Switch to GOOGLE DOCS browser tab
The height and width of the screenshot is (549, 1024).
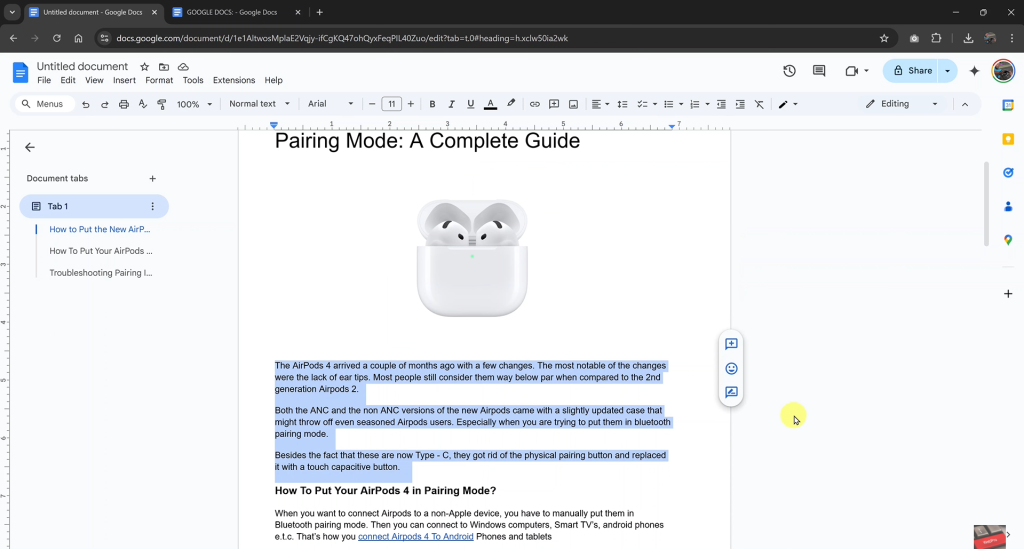coord(232,12)
